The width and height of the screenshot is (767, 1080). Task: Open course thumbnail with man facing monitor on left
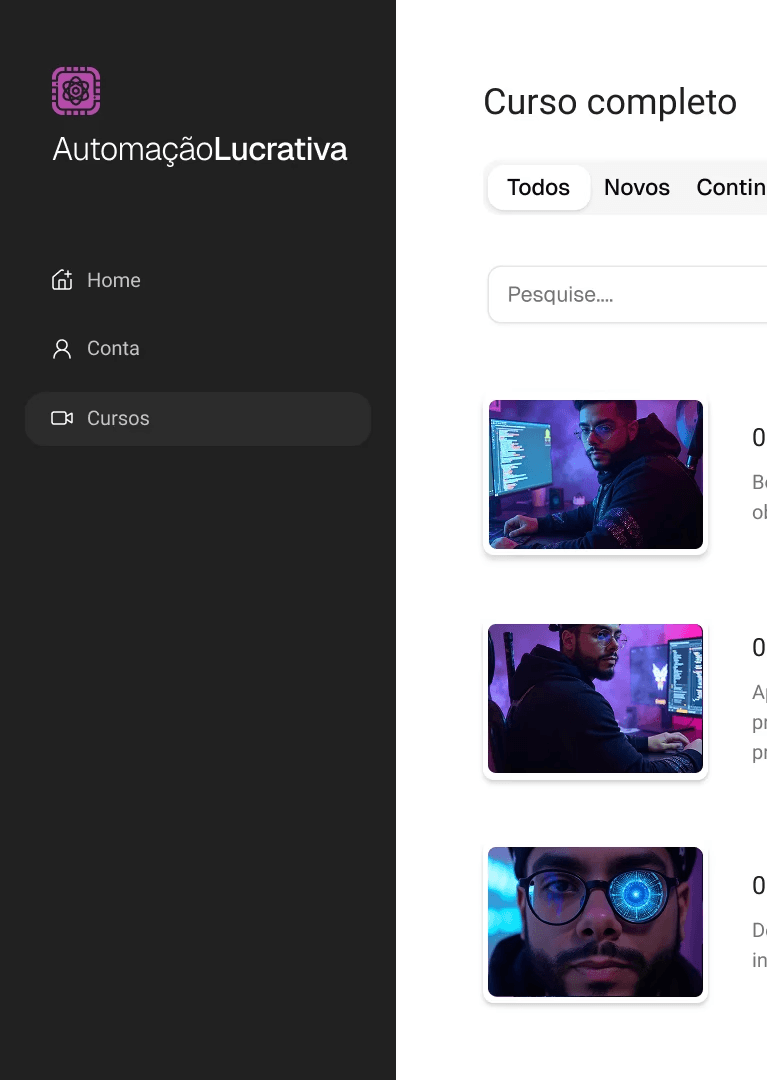point(596,475)
